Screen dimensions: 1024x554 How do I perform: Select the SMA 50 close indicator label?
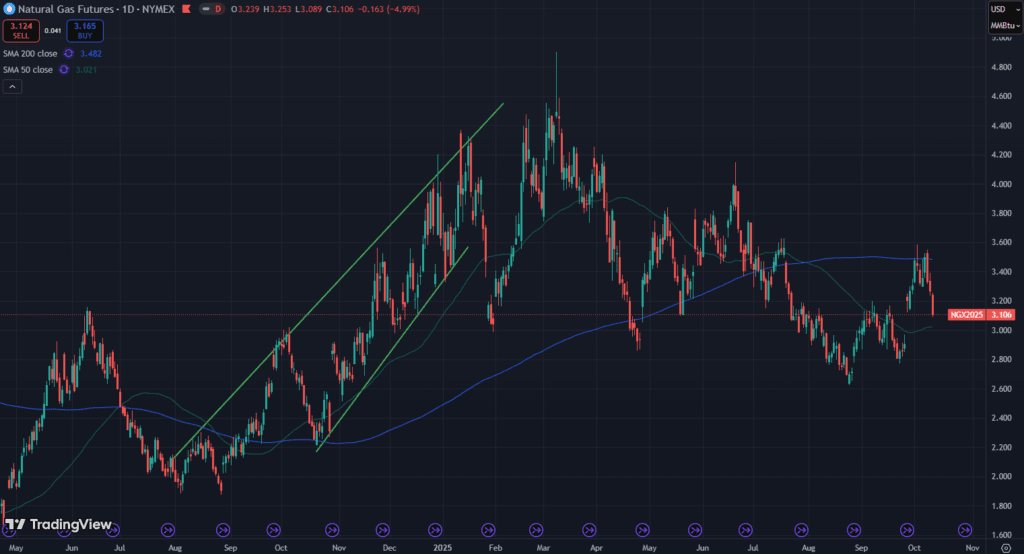point(27,69)
